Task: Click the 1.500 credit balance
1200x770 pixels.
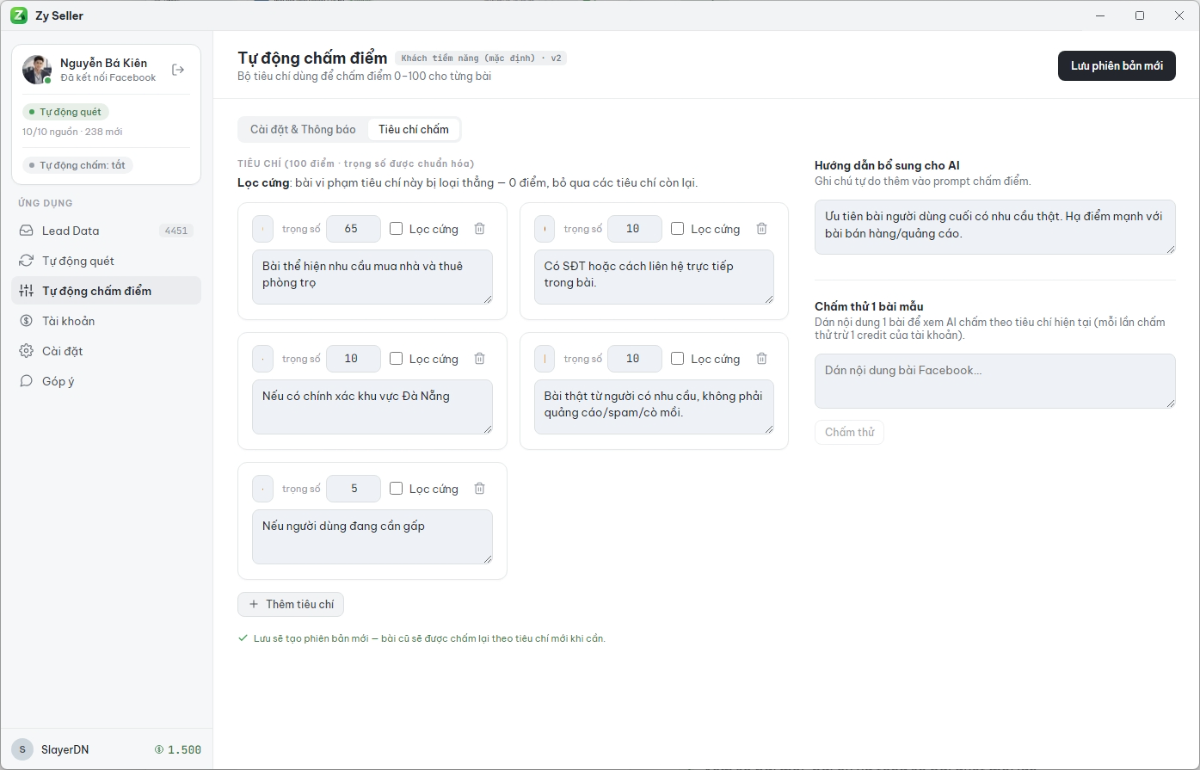Action: point(184,750)
